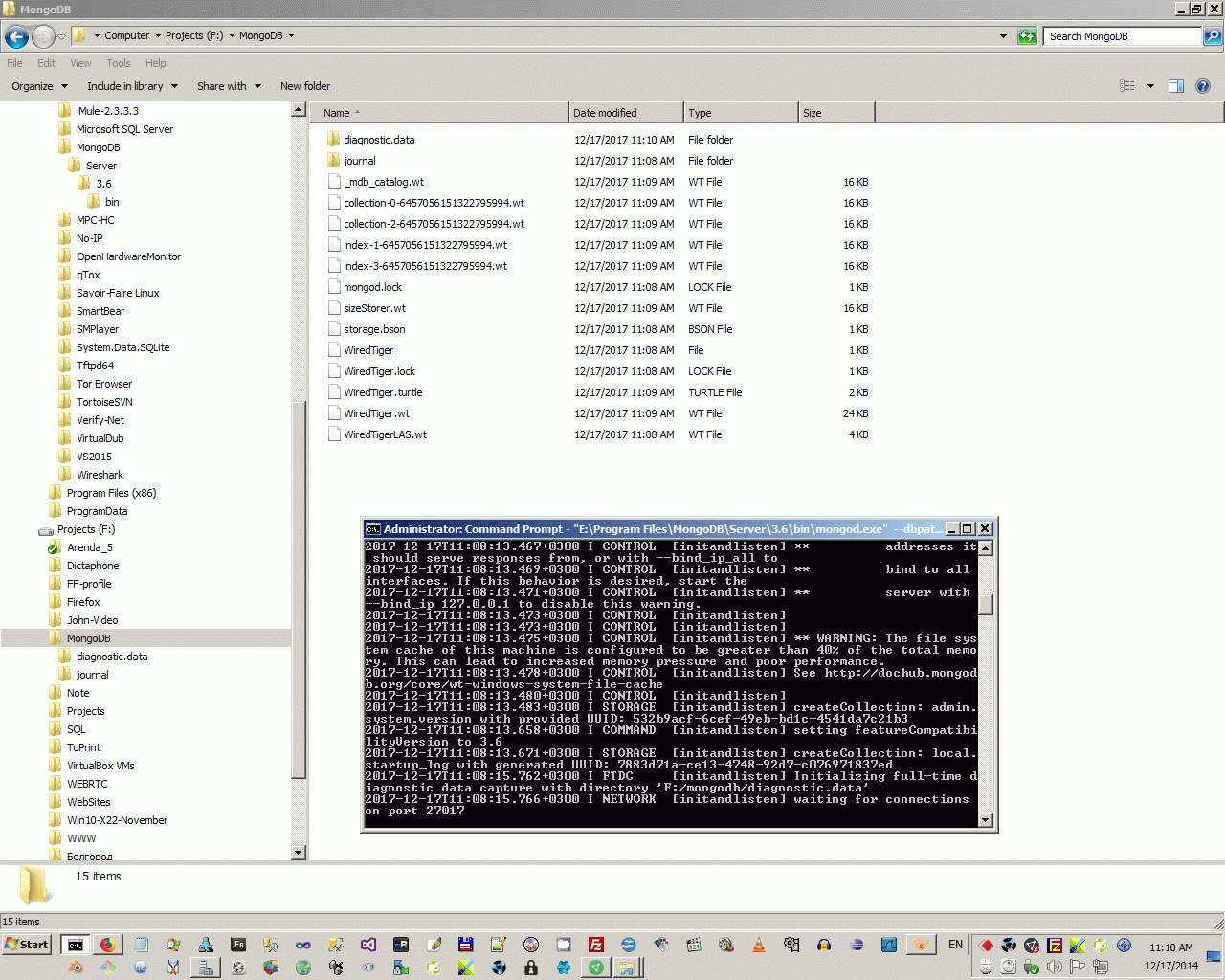Select the mongod.lock file

[x=372, y=287]
